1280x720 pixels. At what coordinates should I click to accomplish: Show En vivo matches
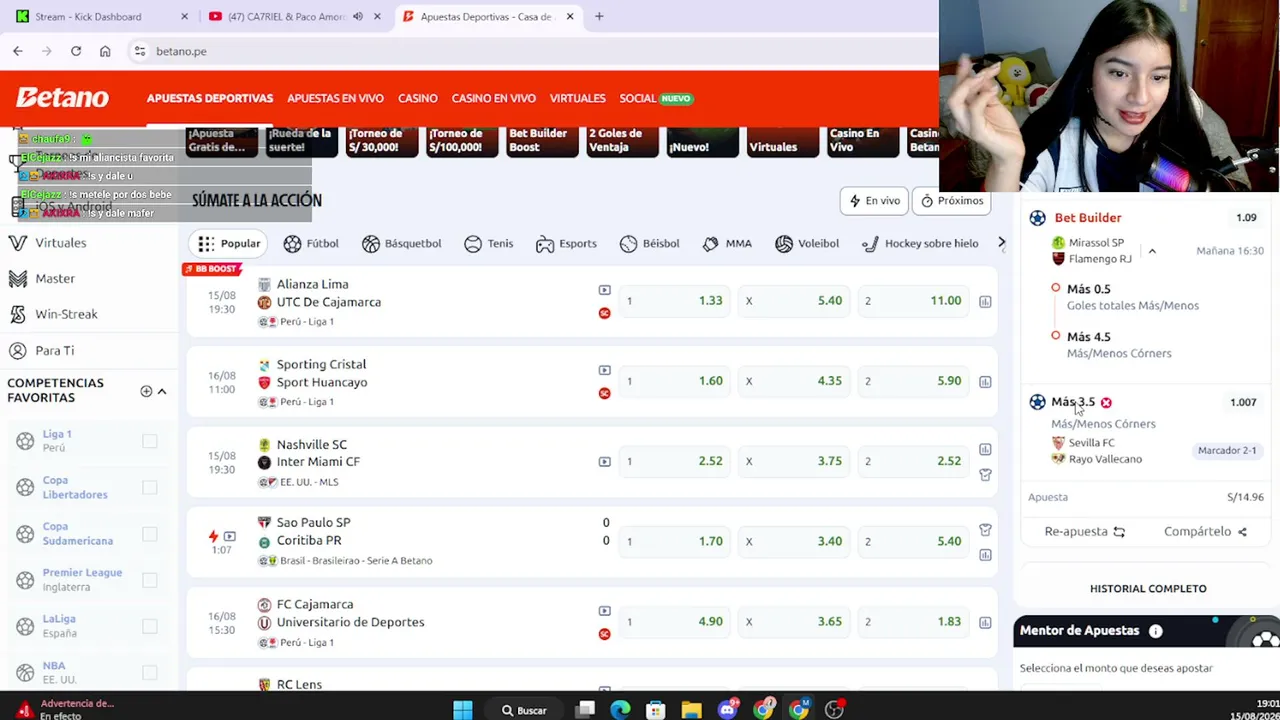coord(875,201)
